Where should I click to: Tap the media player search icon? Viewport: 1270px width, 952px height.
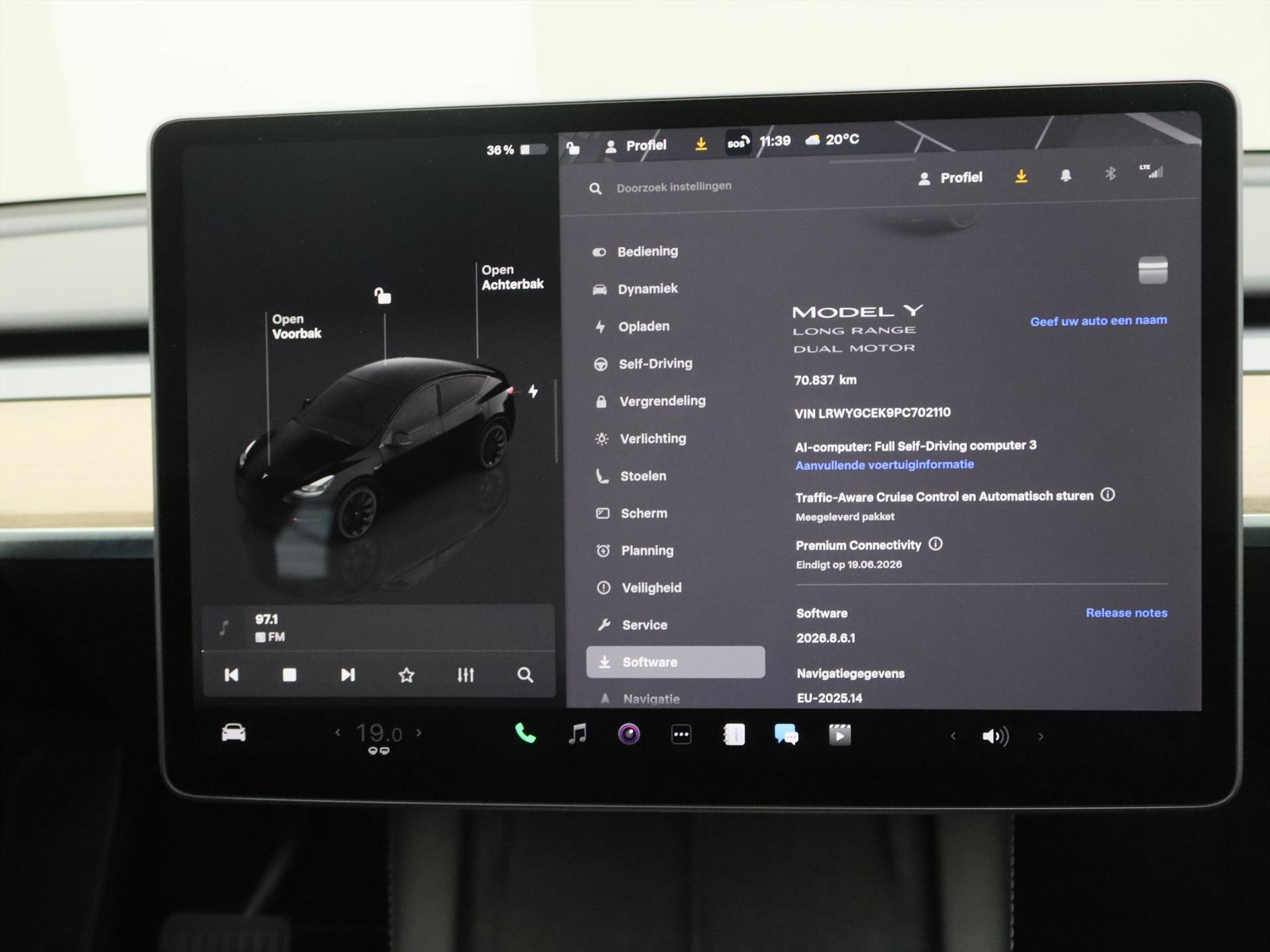[525, 675]
